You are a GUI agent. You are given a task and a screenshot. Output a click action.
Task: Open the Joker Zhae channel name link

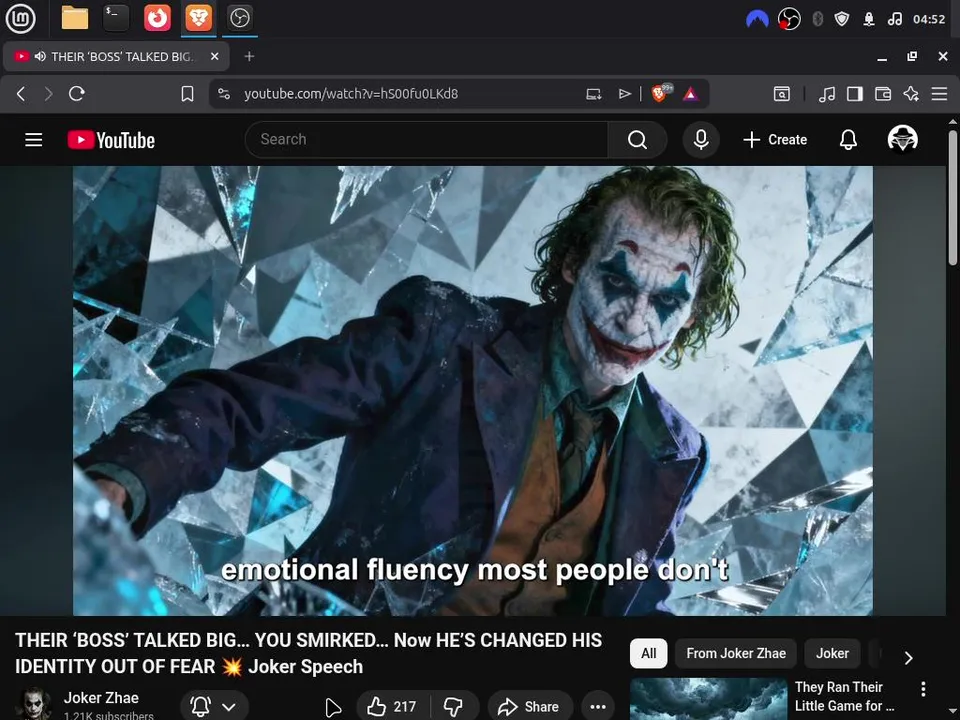click(101, 697)
